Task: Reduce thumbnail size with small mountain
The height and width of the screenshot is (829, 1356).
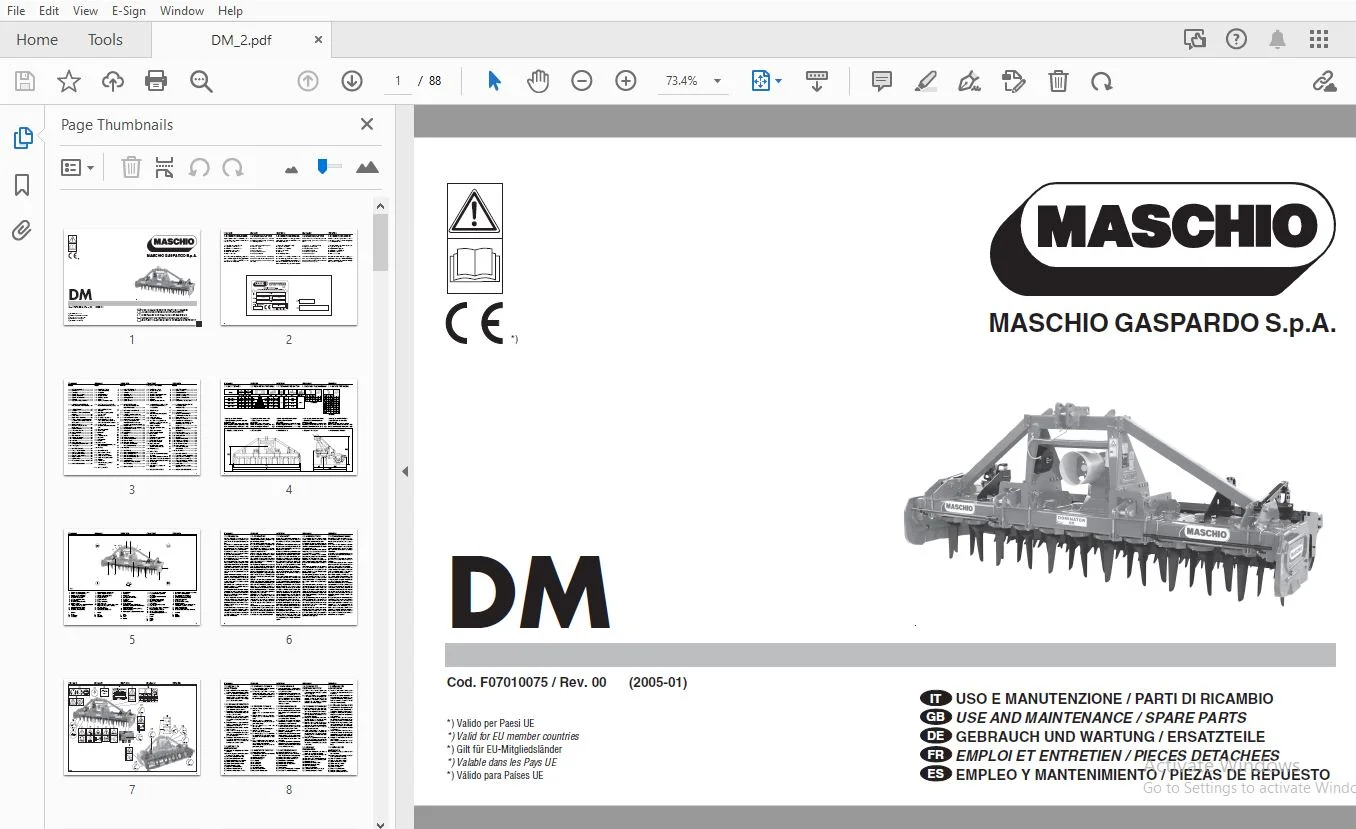Action: 291,169
